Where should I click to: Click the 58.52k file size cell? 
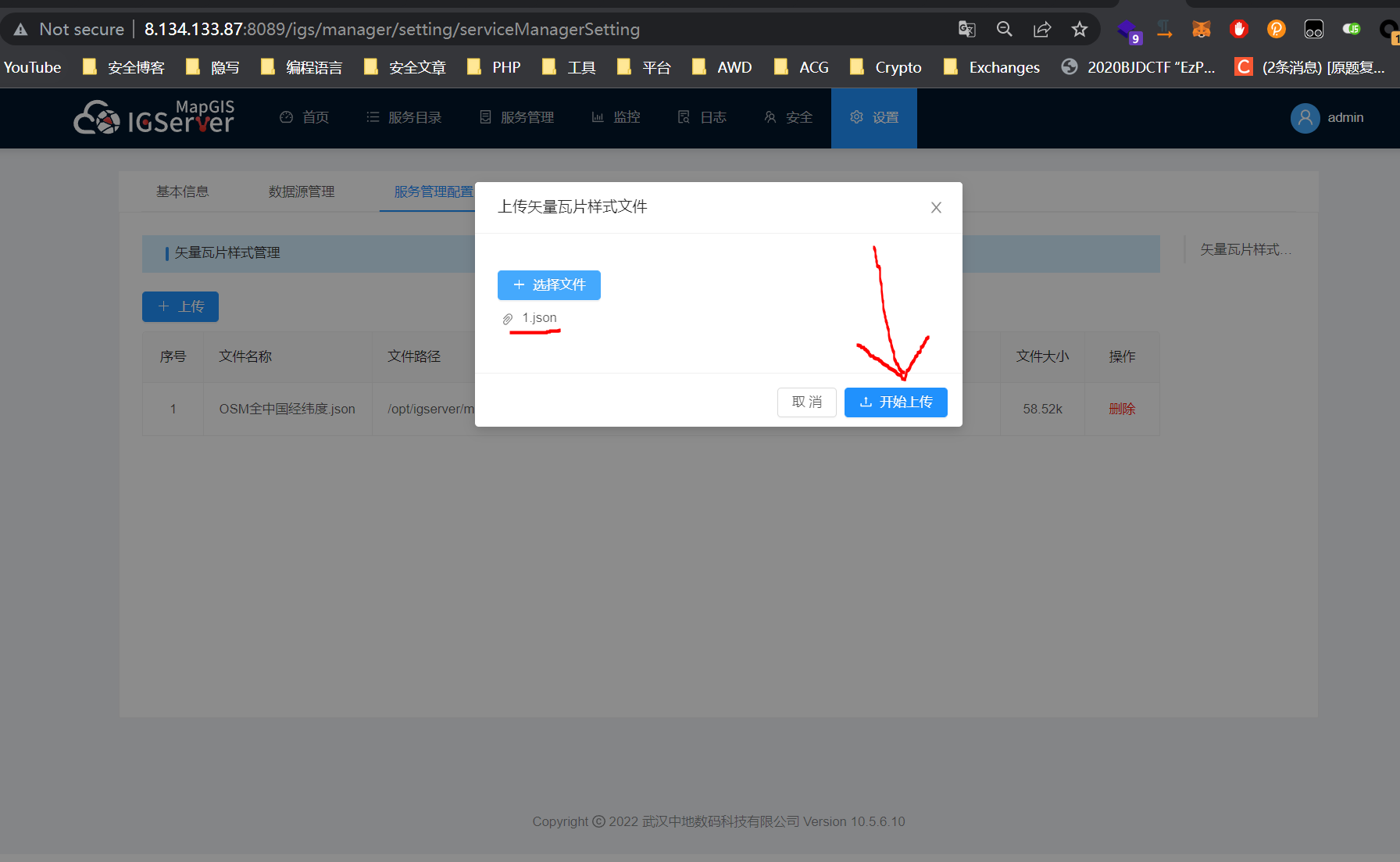pos(1042,409)
